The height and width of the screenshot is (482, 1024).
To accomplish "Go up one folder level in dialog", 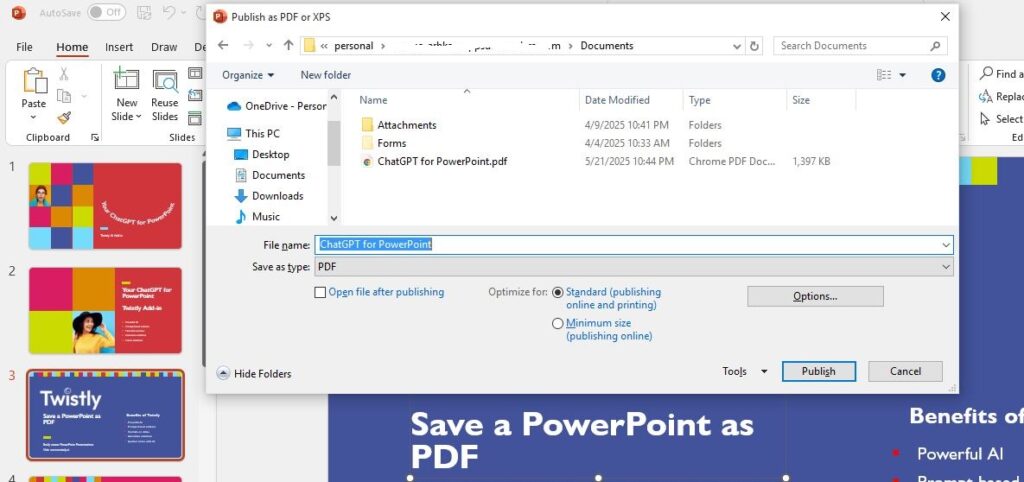I will pos(289,46).
